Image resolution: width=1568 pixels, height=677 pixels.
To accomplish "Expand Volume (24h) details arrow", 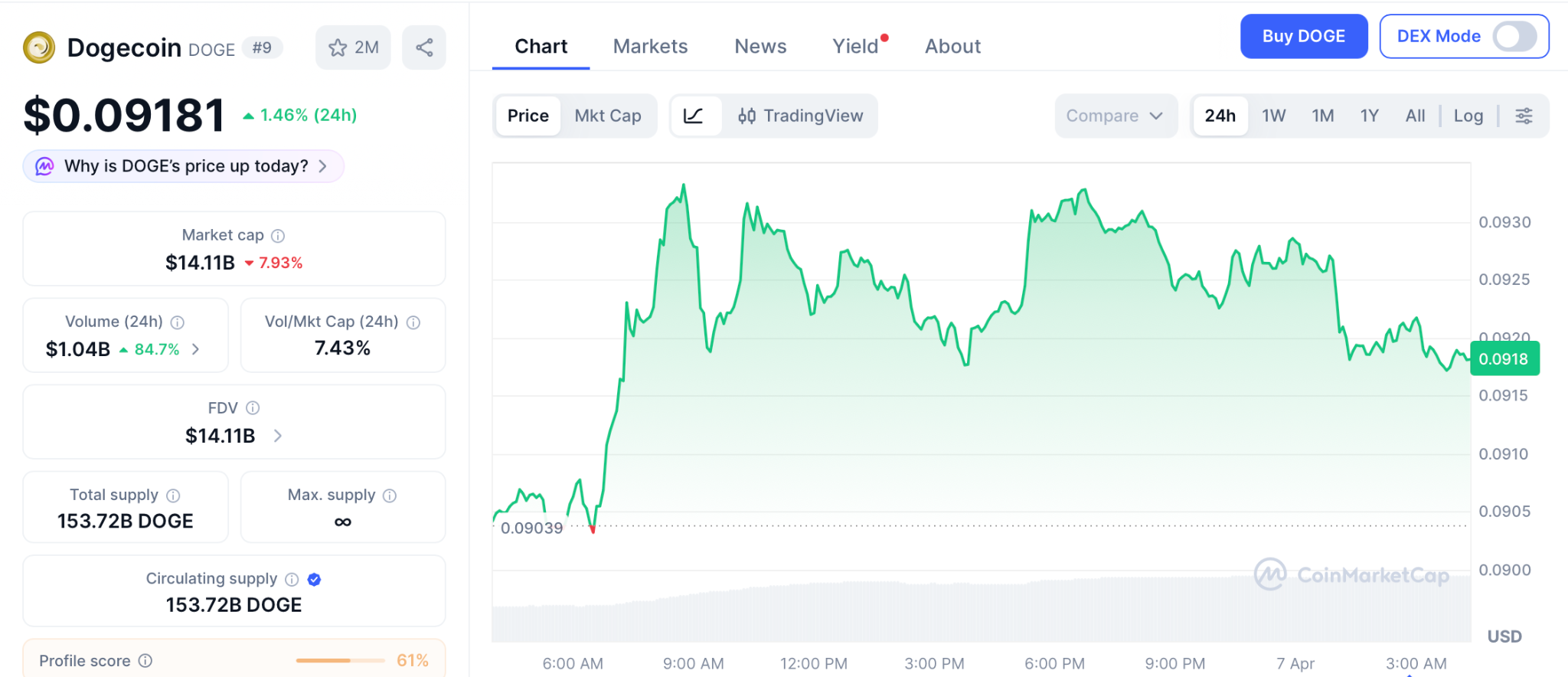I will pos(196,349).
